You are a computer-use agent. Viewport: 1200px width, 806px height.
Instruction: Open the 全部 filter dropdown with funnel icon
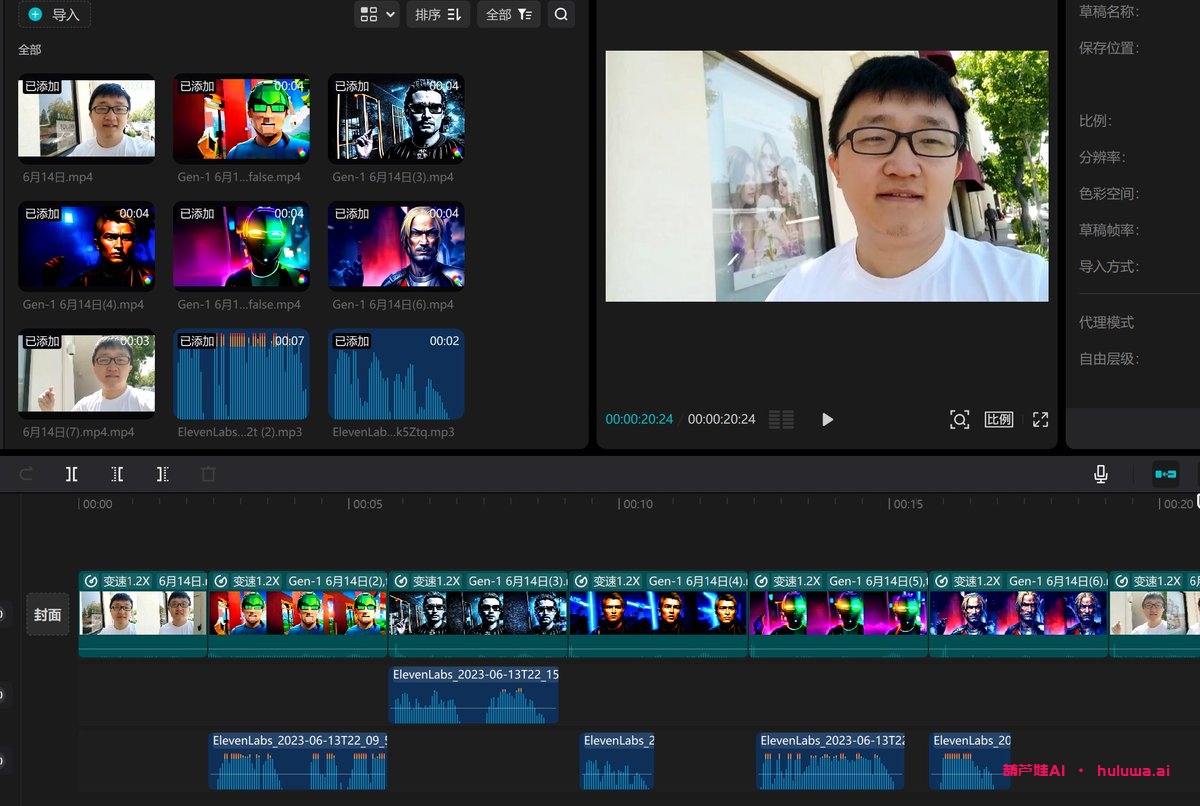[x=508, y=14]
